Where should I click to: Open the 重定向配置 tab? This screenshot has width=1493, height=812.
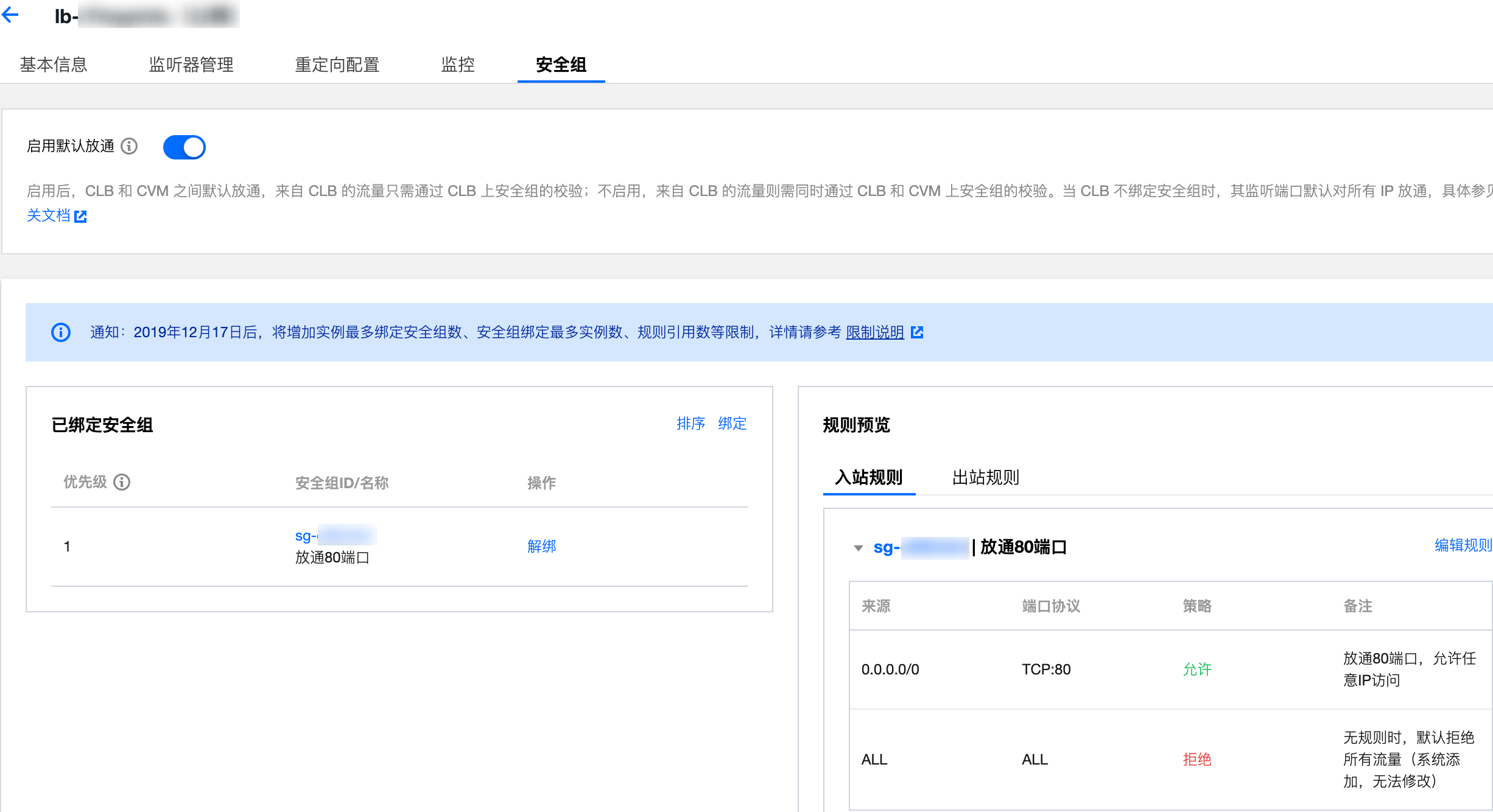337,65
